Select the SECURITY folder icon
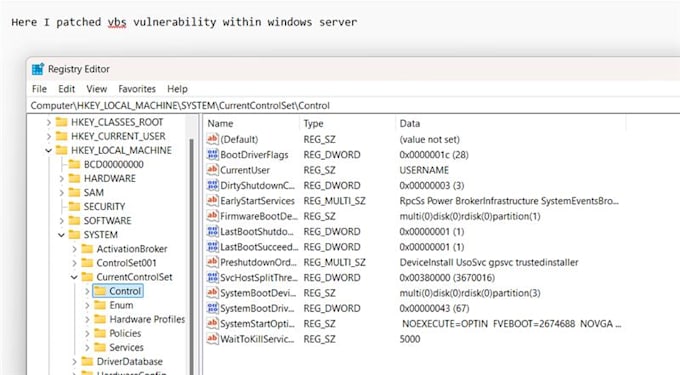The width and height of the screenshot is (680, 375). tap(75, 206)
